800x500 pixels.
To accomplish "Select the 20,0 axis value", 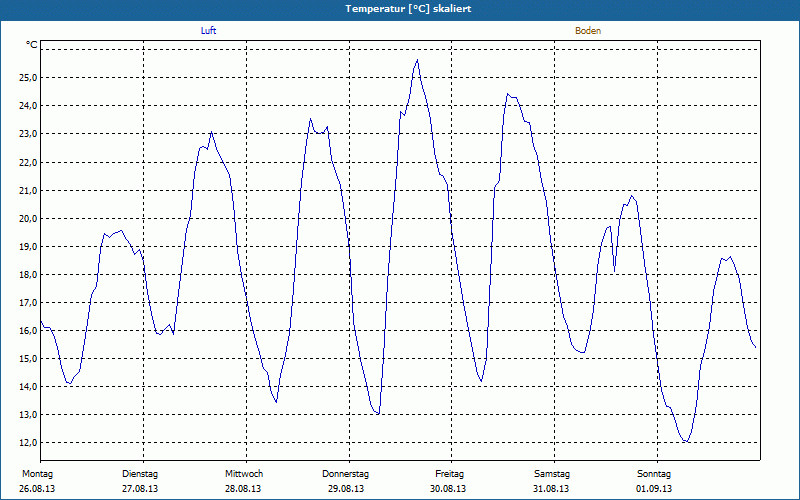I will tap(28, 219).
